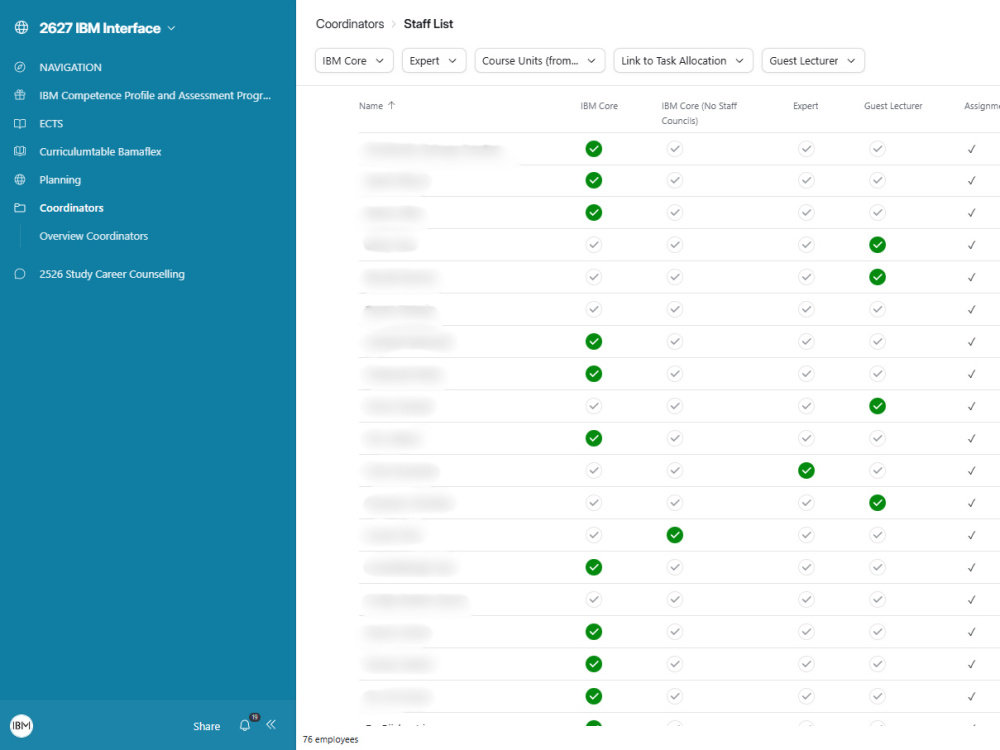This screenshot has height=750, width=1000.
Task: Click Coordinators in the breadcrumb
Action: (x=349, y=24)
